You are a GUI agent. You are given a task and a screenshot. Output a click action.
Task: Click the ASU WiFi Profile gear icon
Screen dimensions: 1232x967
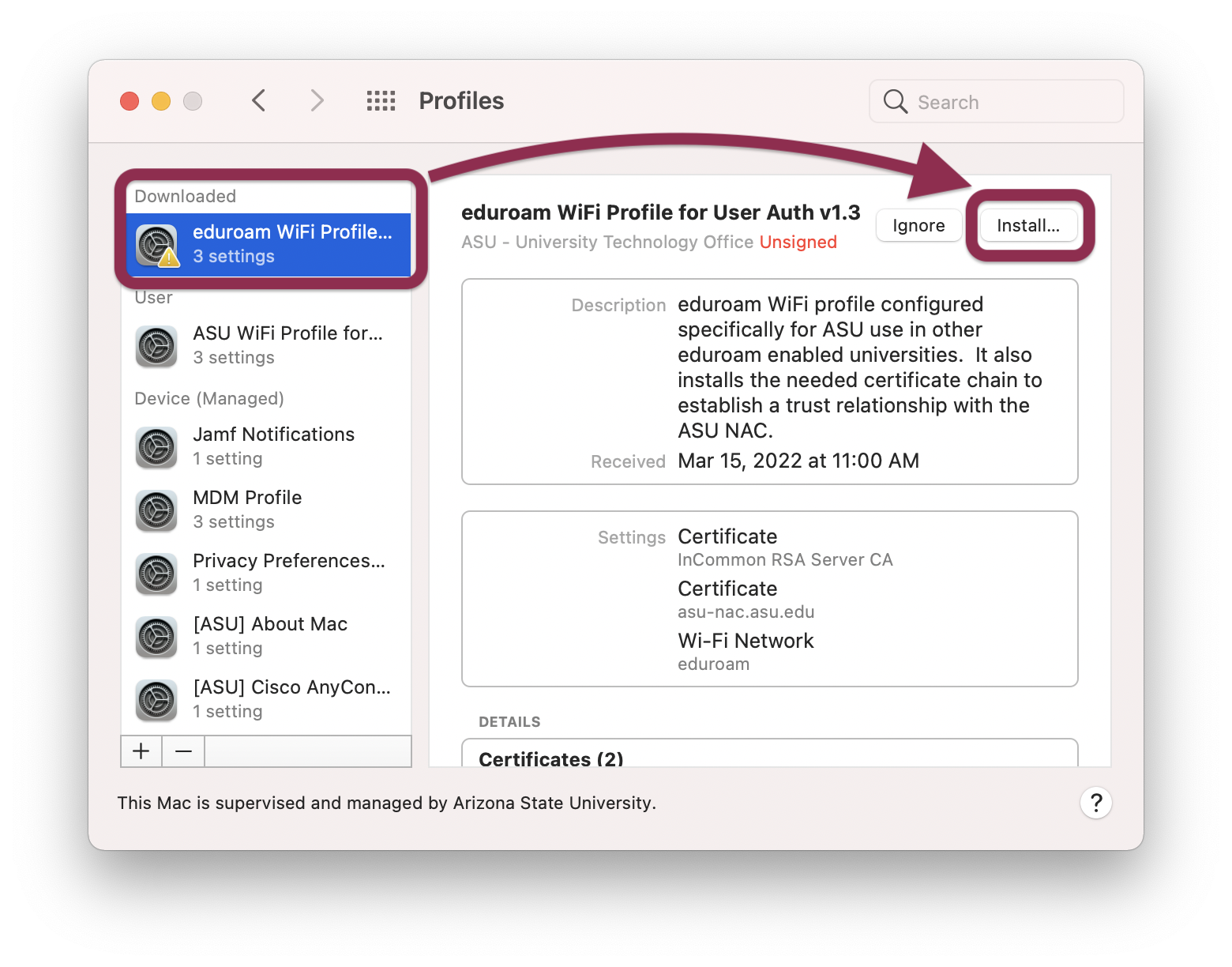click(156, 346)
